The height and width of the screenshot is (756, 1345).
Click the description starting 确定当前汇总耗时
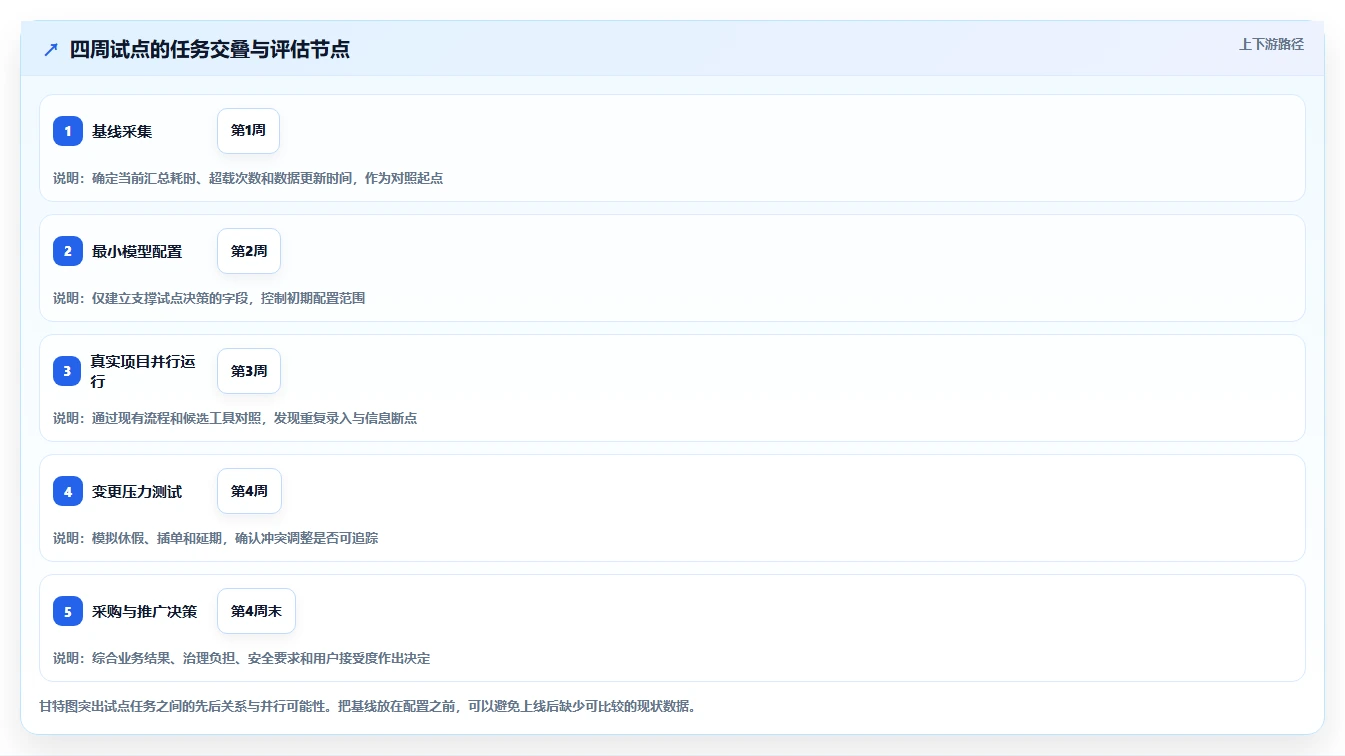click(248, 178)
